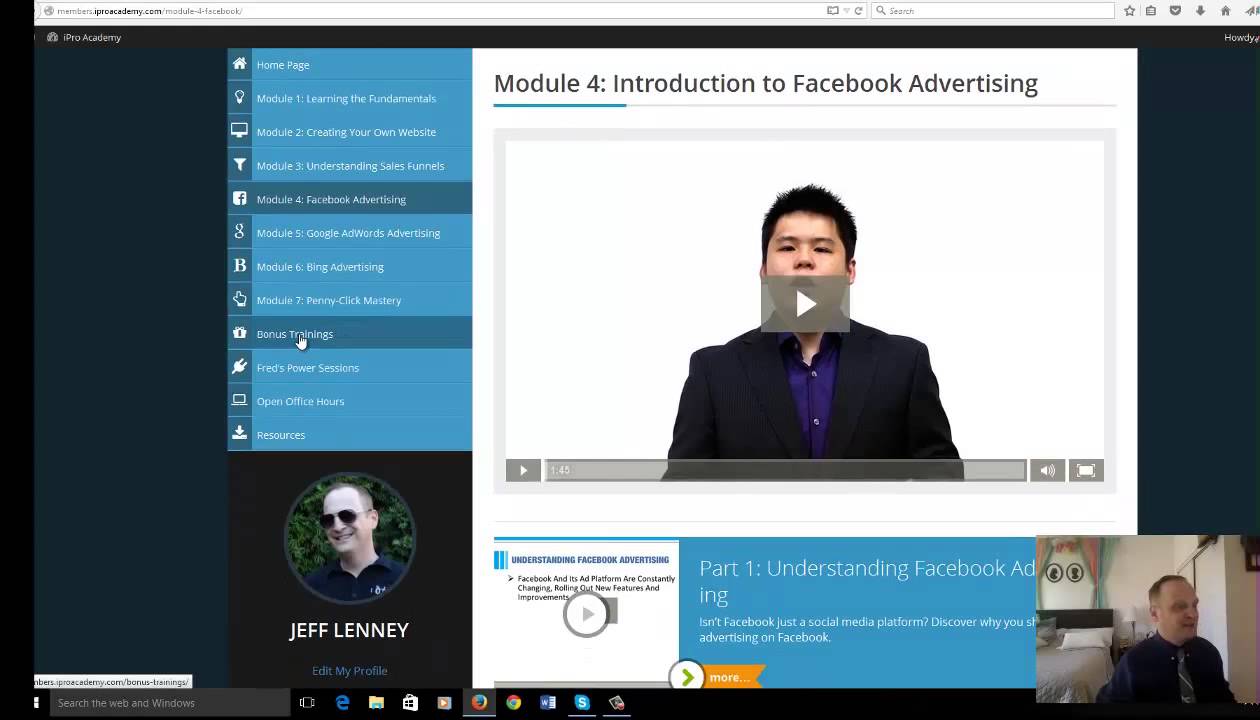1260x720 pixels.
Task: Open Microsoft Word from the taskbar
Action: tap(547, 703)
